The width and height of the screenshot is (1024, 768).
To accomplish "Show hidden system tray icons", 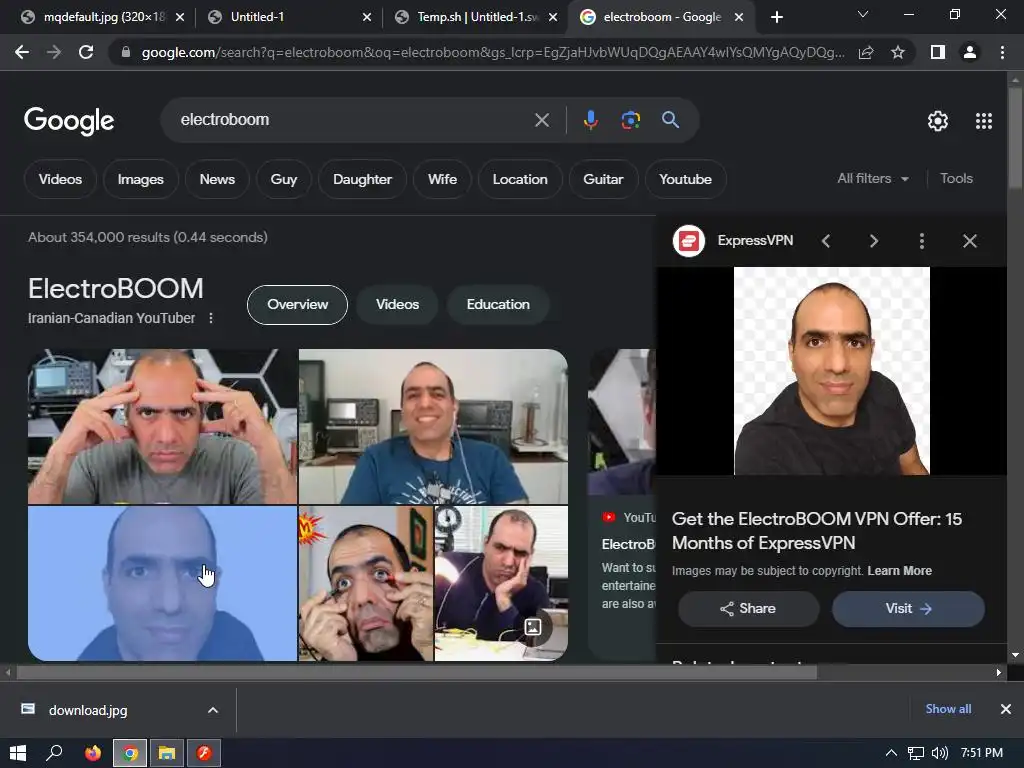I will 891,753.
